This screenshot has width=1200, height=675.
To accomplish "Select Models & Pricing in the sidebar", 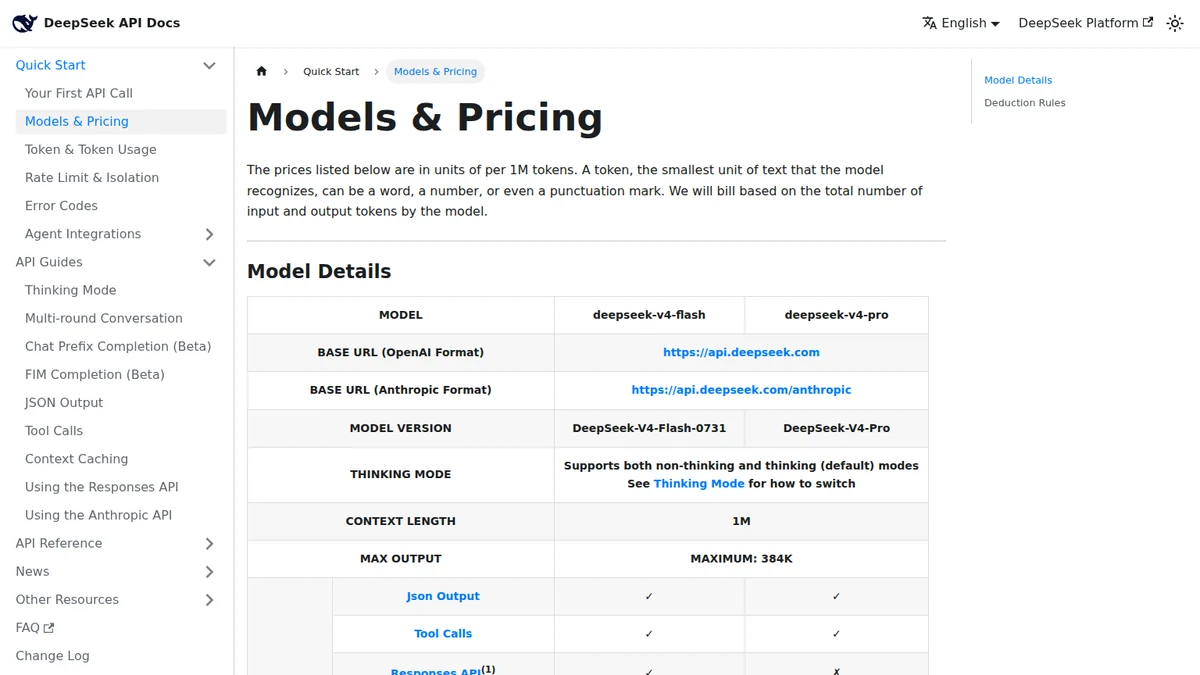I will pyautogui.click(x=121, y=121).
